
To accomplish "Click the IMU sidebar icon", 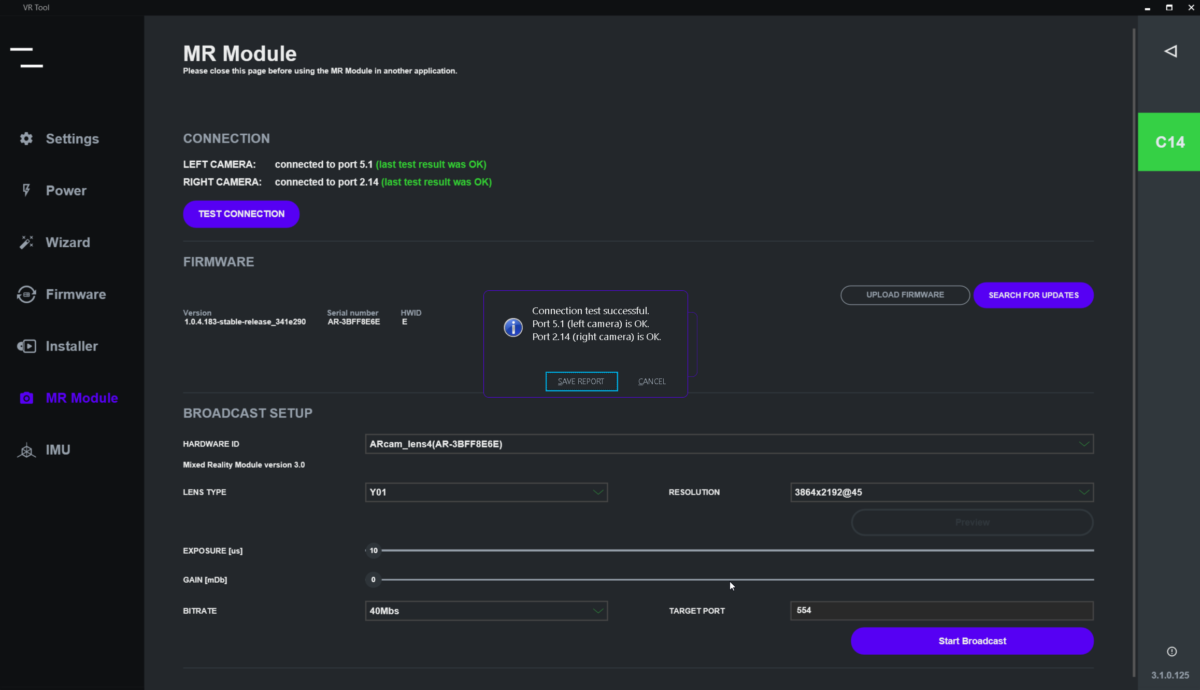I will [x=27, y=450].
